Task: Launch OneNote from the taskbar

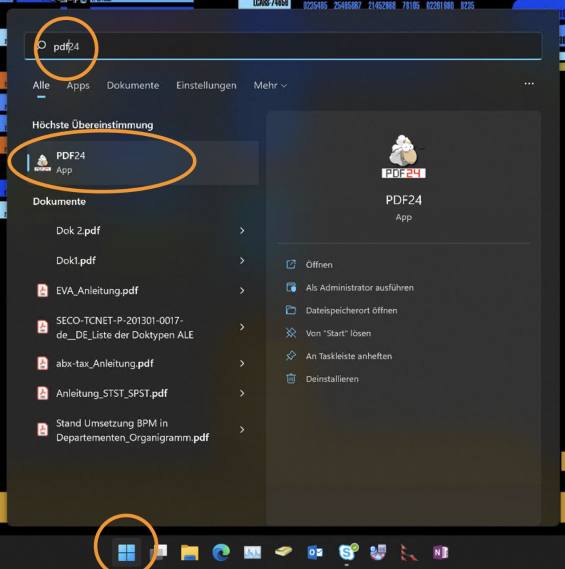Action: [x=441, y=552]
